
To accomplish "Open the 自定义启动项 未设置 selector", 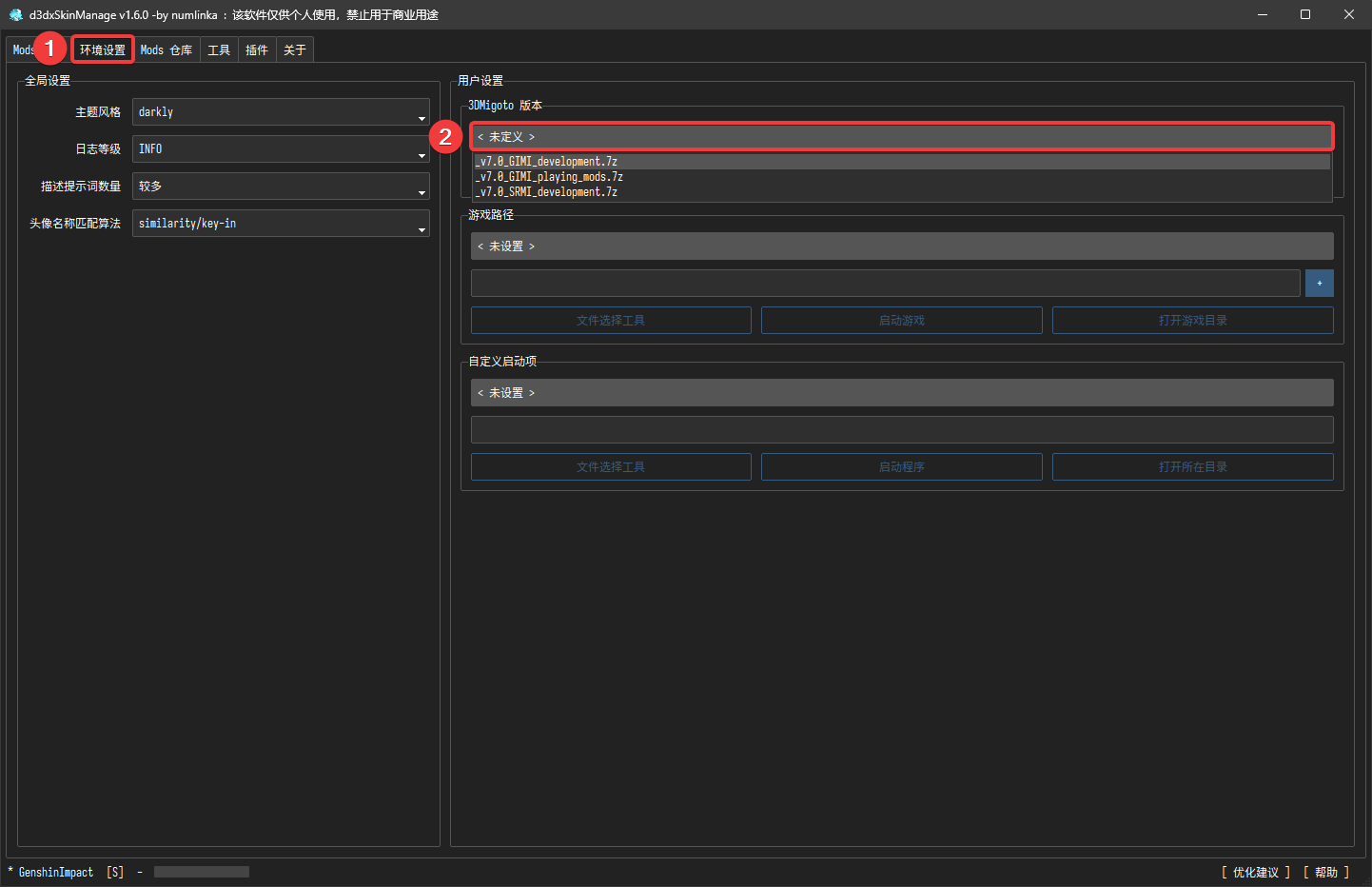I will [x=902, y=393].
